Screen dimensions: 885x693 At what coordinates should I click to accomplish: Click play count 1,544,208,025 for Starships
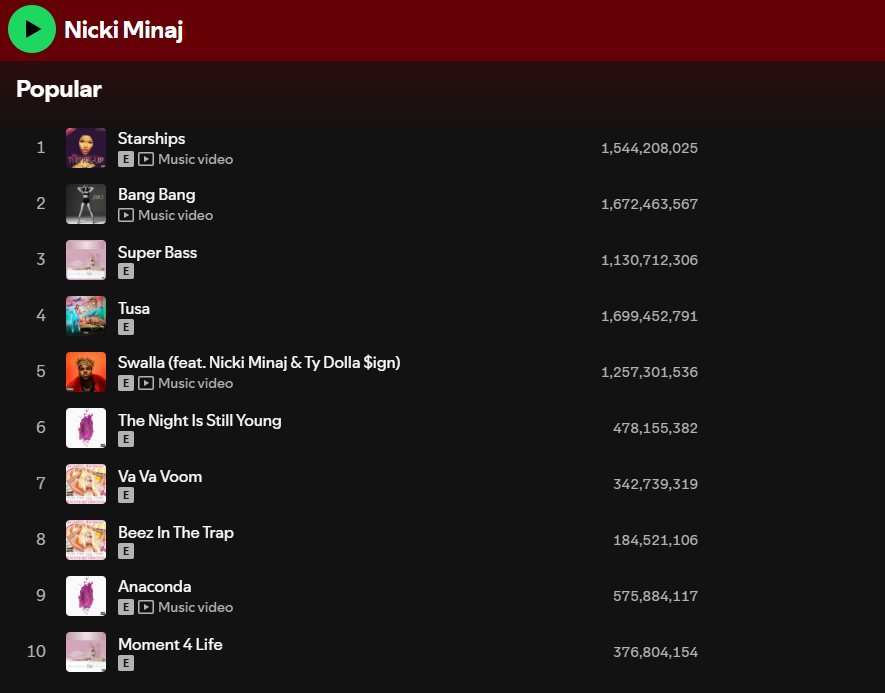[x=649, y=148]
